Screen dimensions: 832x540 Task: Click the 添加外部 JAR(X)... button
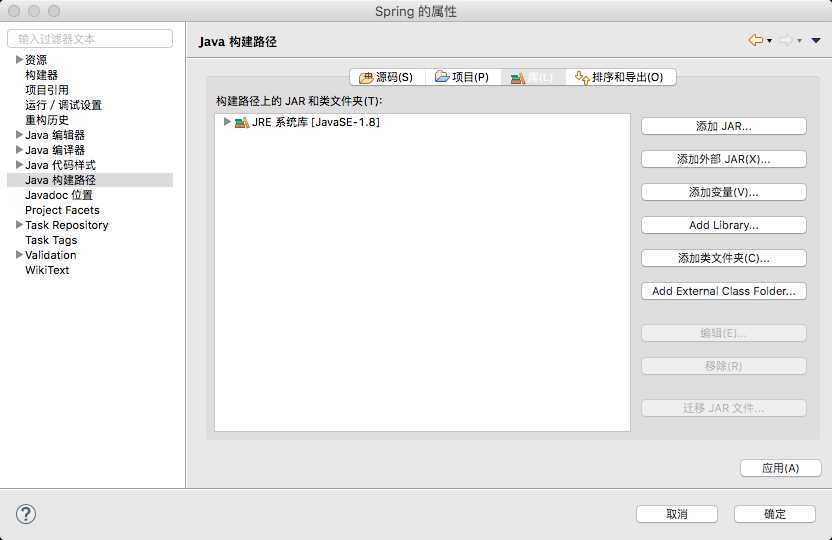(724, 159)
